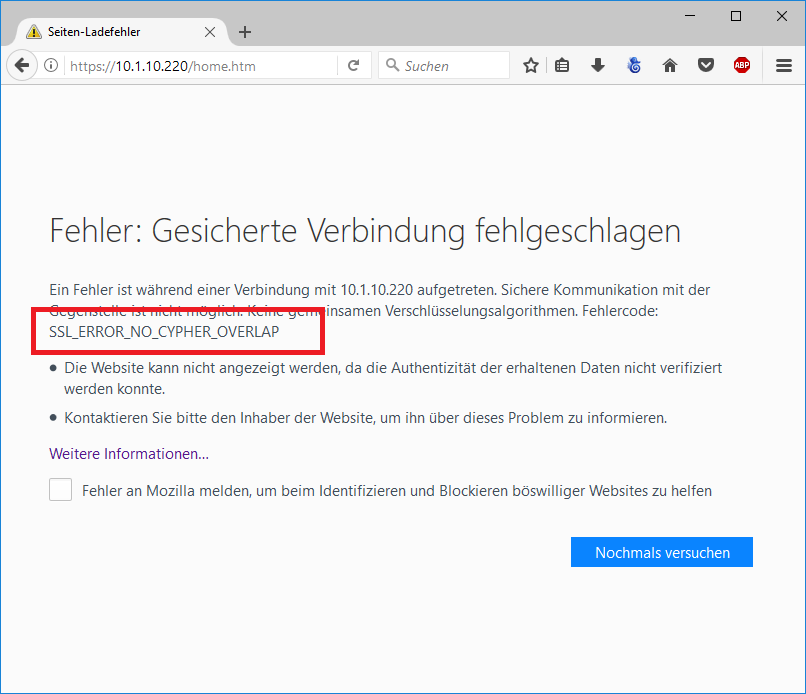This screenshot has height=694, width=806.
Task: Select the 'Seiten-Ladefehler' tab
Action: point(110,32)
